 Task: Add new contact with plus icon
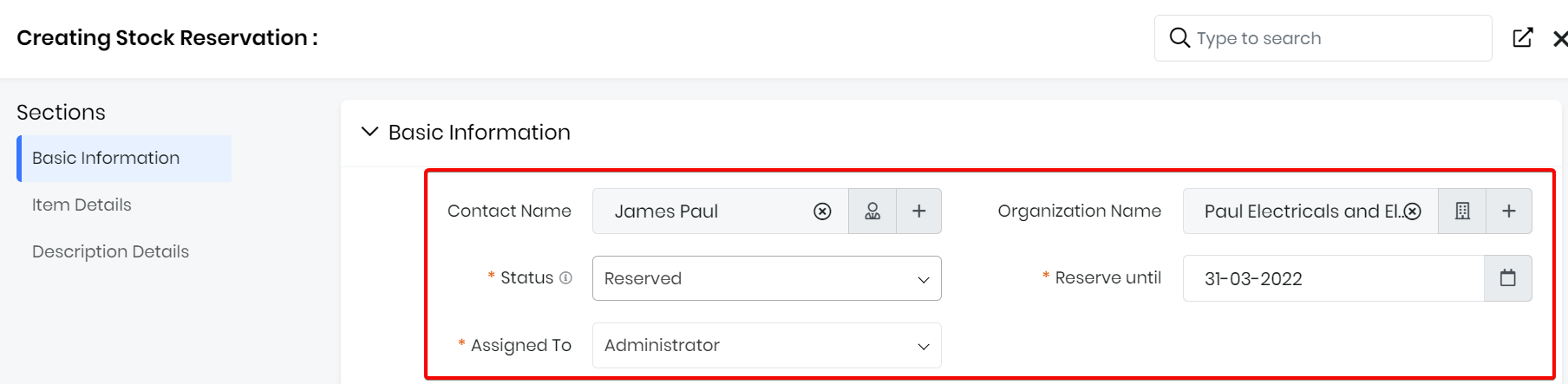[919, 212]
